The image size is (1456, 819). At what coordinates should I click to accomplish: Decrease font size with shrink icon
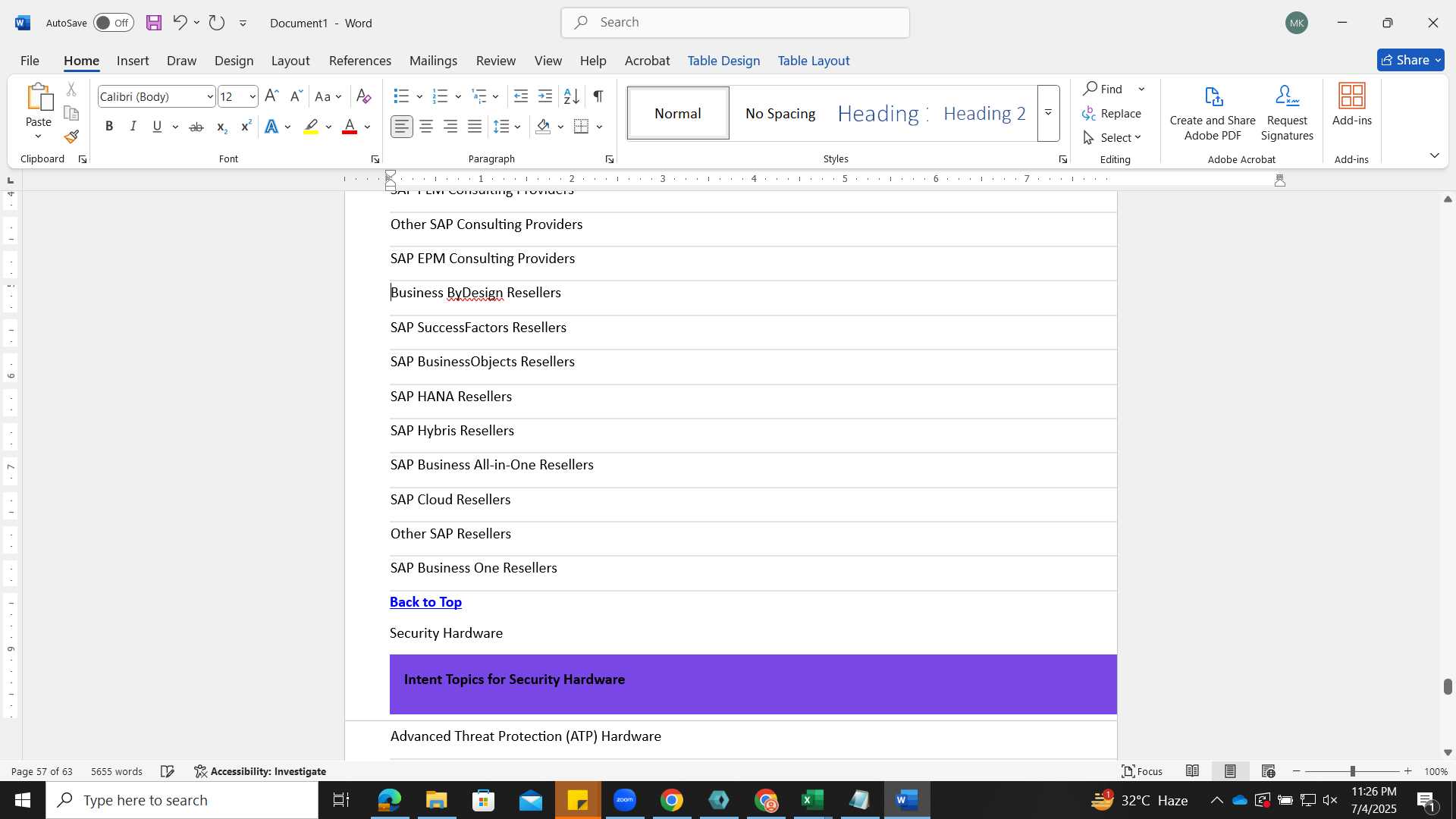[x=296, y=96]
